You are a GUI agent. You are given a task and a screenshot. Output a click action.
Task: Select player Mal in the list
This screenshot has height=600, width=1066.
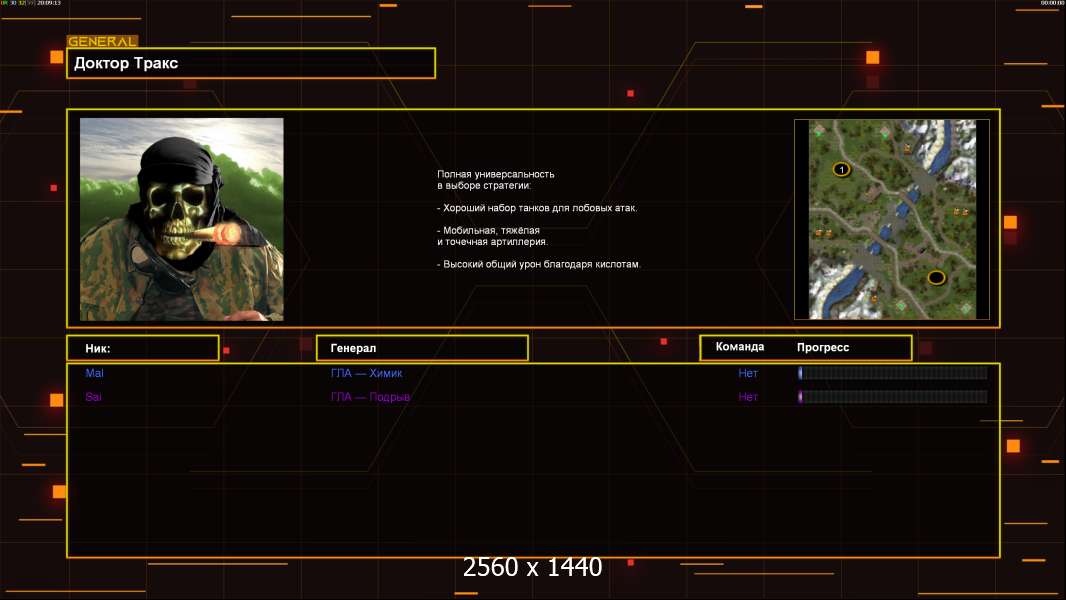click(94, 373)
